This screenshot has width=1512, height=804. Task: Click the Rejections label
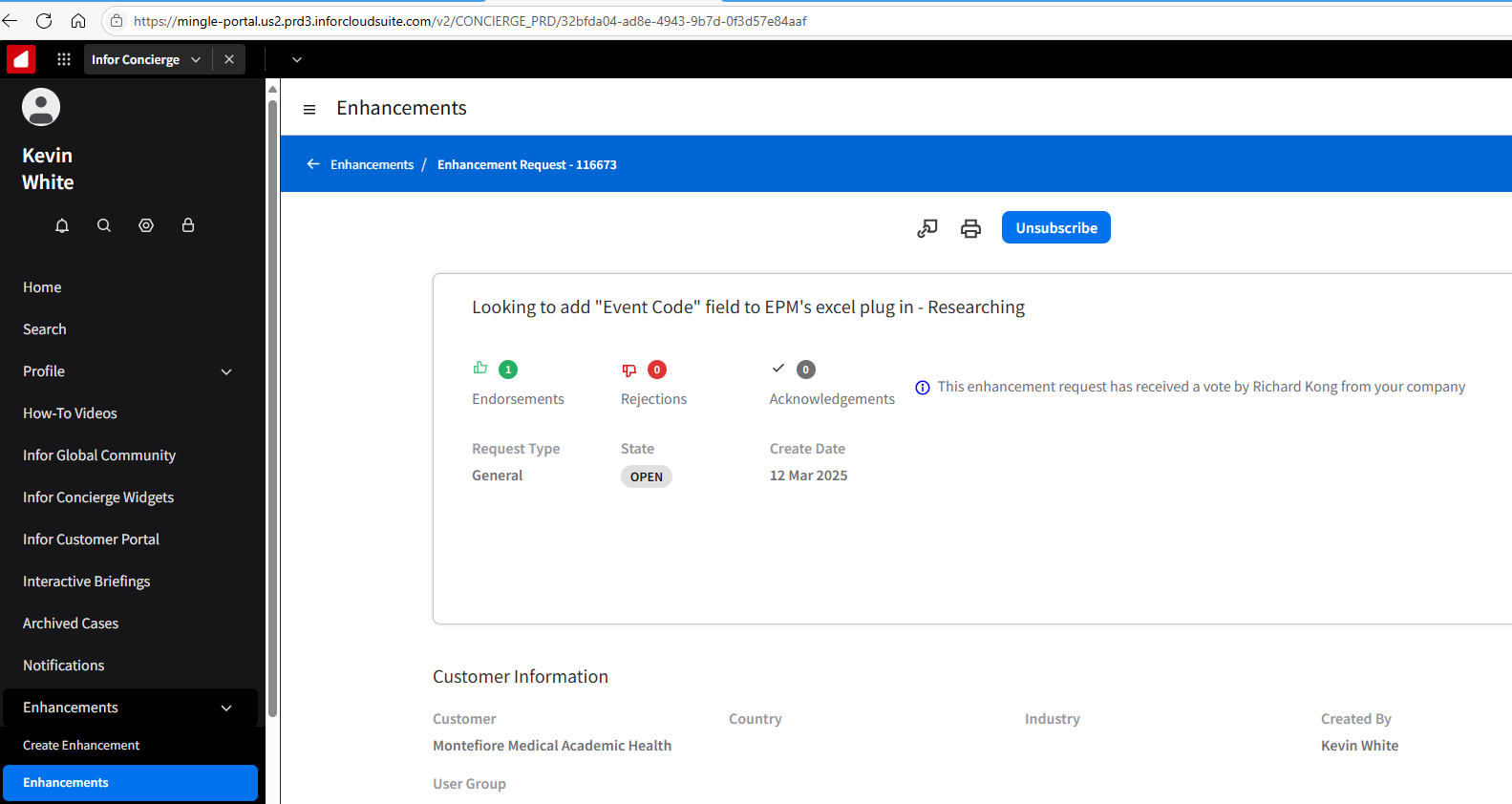click(x=653, y=399)
